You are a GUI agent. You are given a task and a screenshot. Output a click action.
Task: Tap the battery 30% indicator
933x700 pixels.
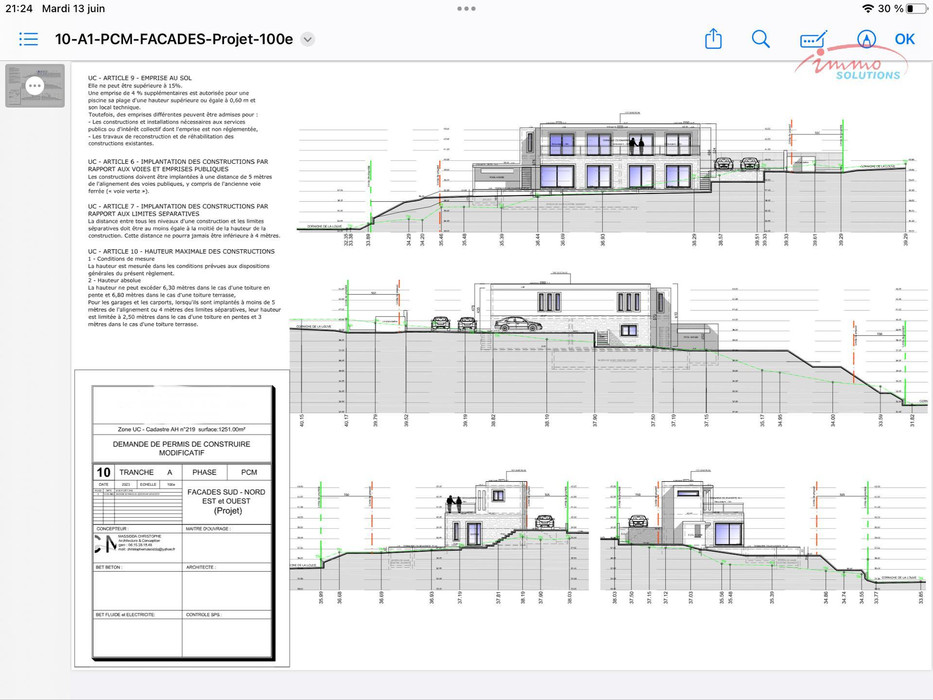click(x=900, y=8)
